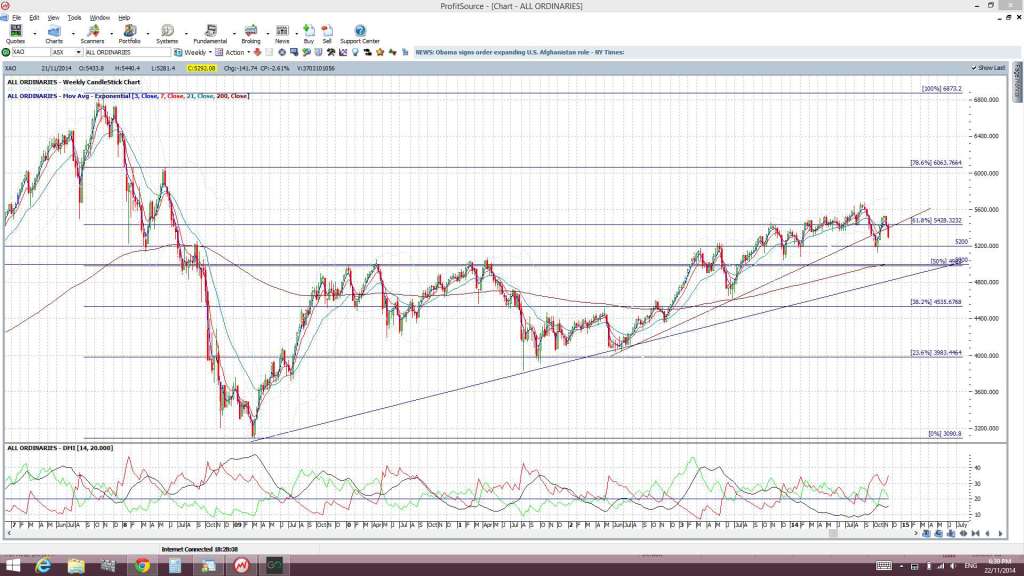Screen dimensions: 1024x576
Task: Open the on-screen keyboard tray icon
Action: click(884, 566)
